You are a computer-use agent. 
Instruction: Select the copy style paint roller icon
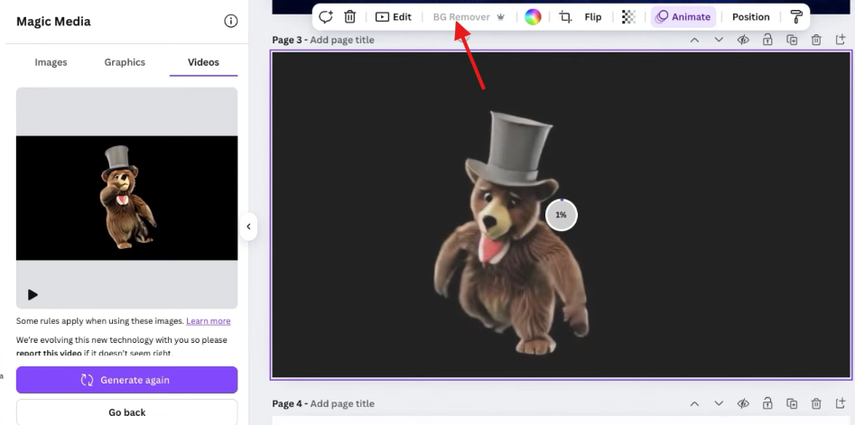(796, 17)
